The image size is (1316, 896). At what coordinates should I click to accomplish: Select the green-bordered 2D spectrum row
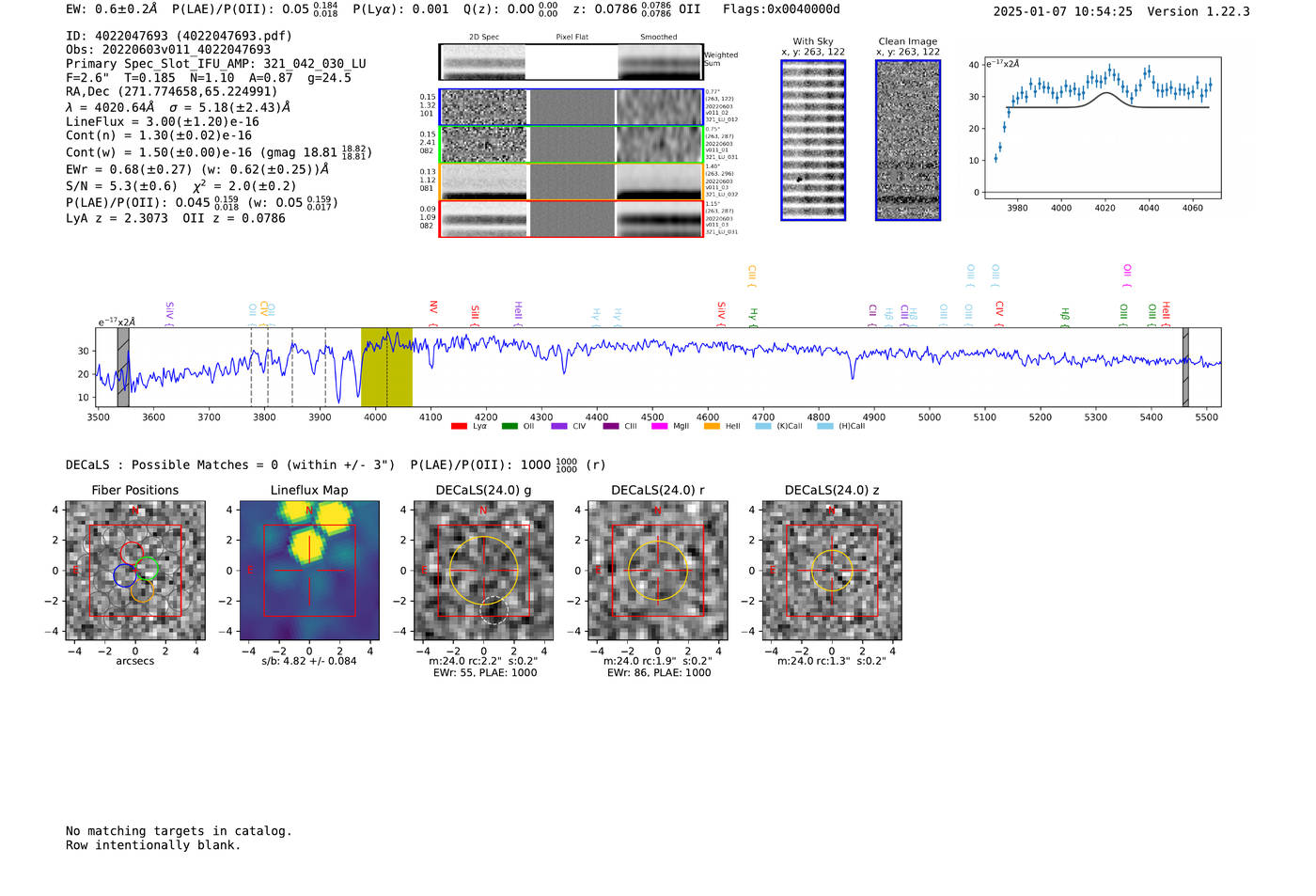[571, 145]
